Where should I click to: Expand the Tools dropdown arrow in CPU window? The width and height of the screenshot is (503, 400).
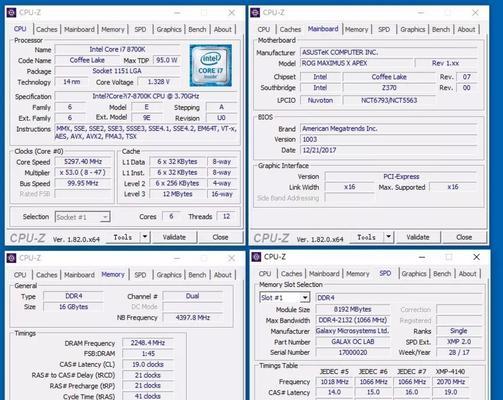[x=145, y=237]
